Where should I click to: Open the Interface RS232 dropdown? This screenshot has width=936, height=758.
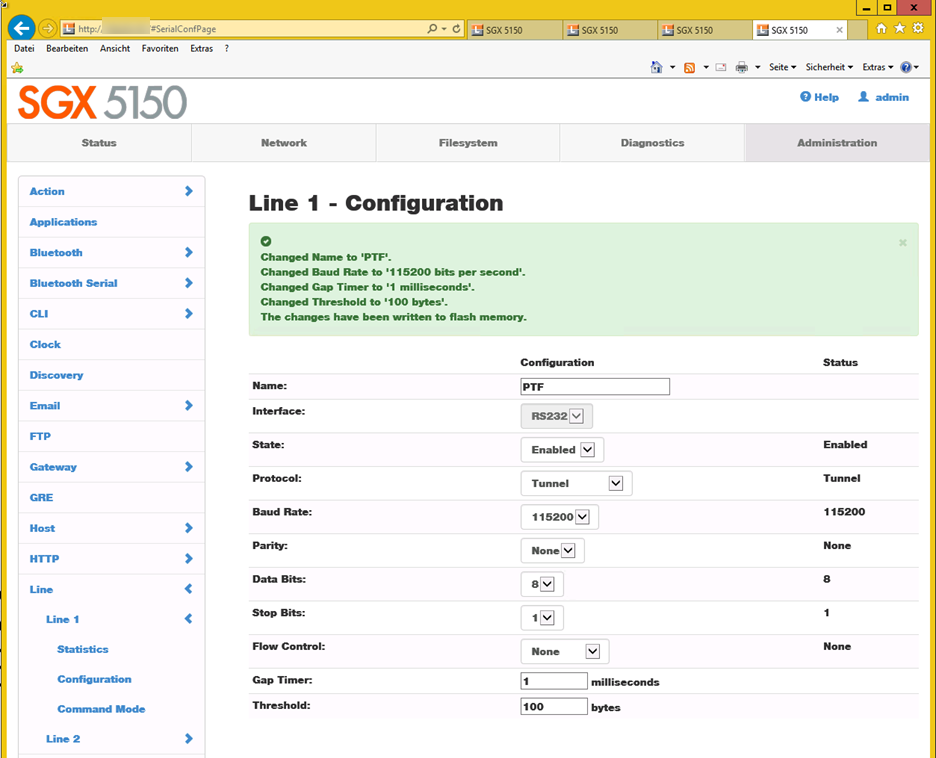(x=557, y=416)
